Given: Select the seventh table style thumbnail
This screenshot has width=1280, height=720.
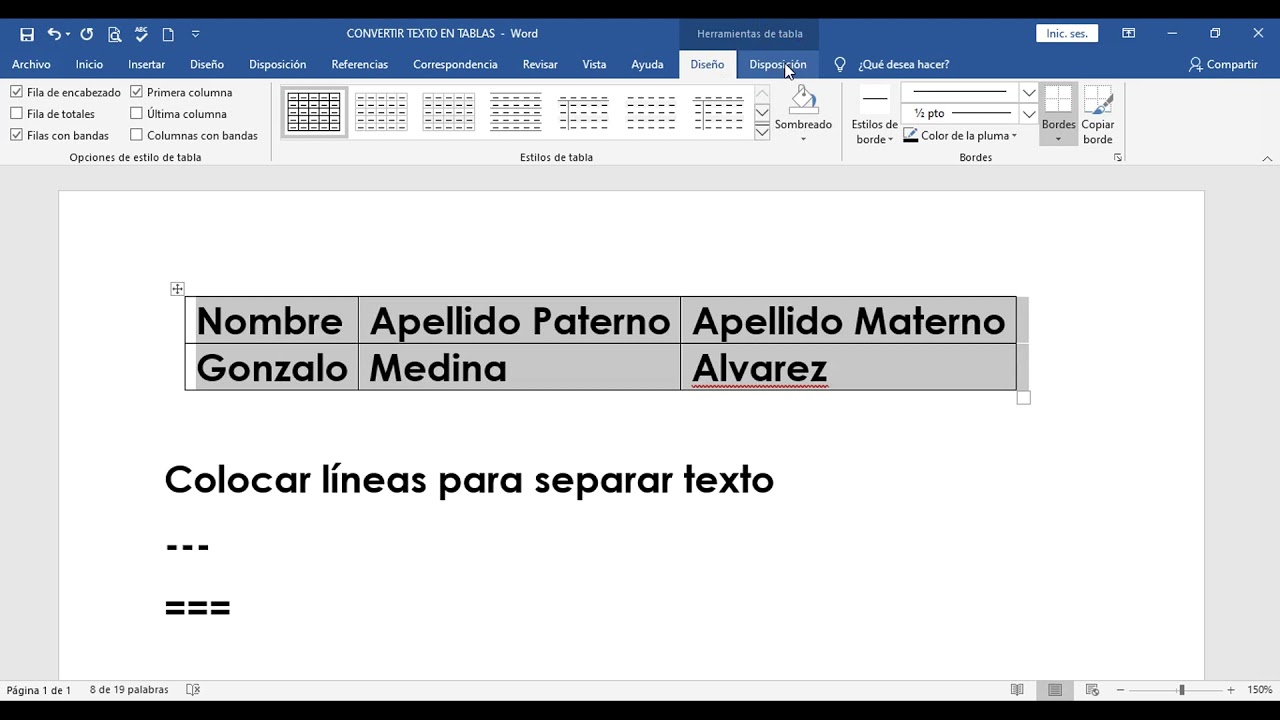Looking at the screenshot, I should coord(718,112).
